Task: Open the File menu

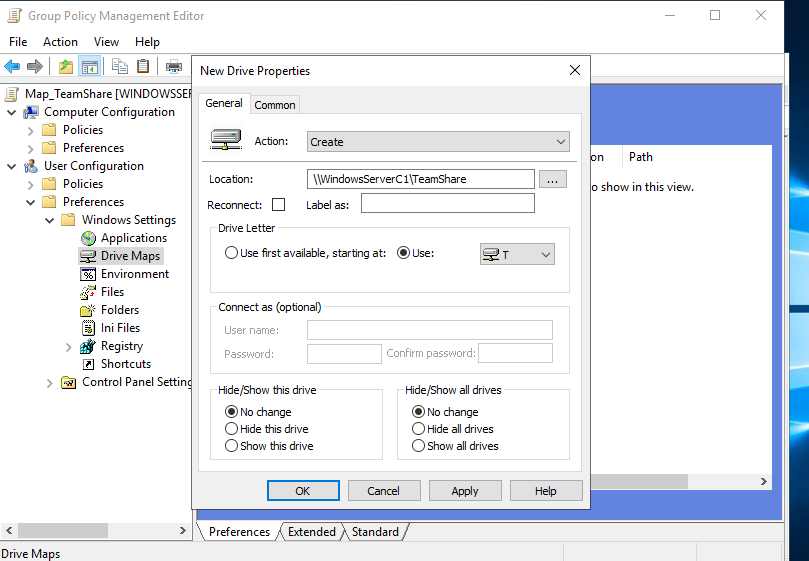Action: click(18, 42)
